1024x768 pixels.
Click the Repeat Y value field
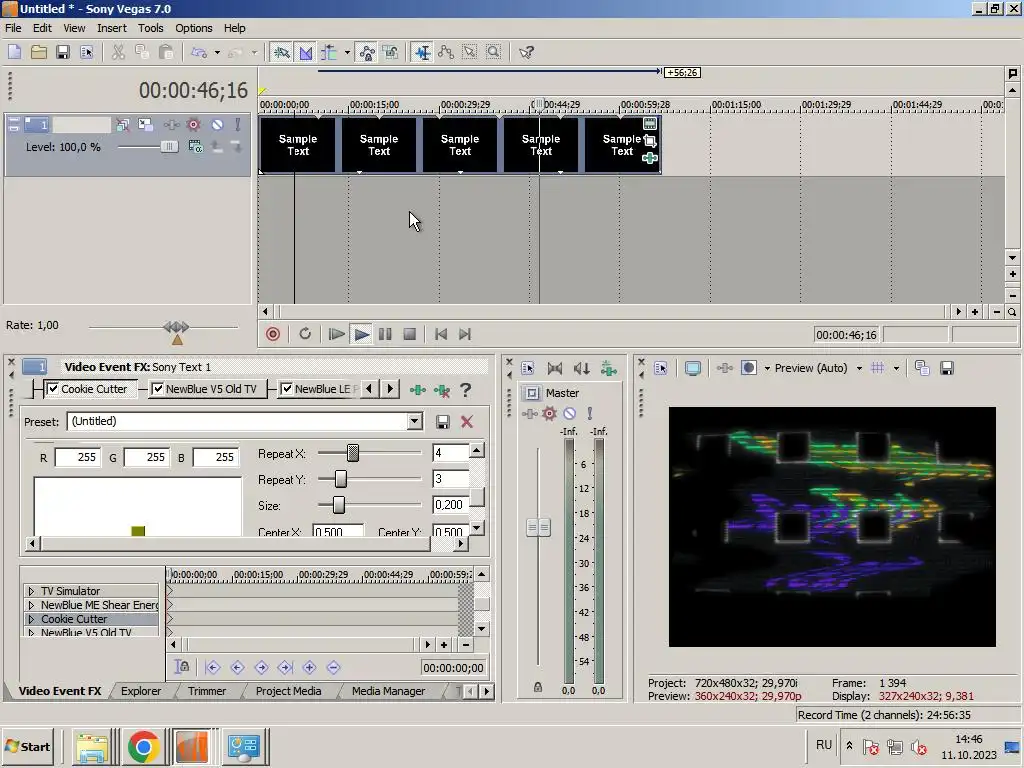pos(451,479)
